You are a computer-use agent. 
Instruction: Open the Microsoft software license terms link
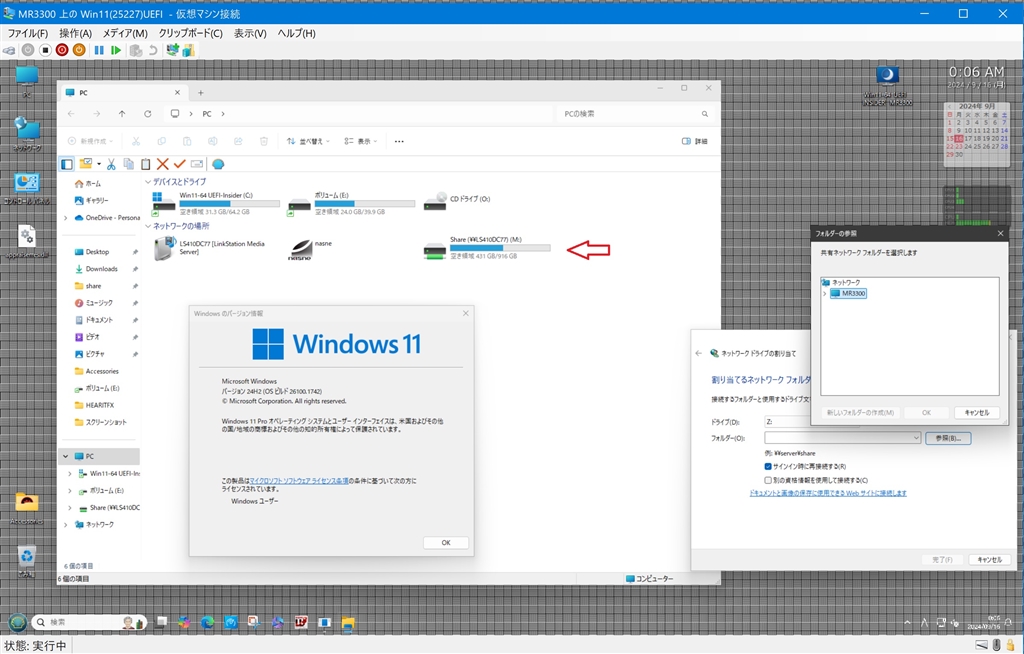pyautogui.click(x=299, y=481)
